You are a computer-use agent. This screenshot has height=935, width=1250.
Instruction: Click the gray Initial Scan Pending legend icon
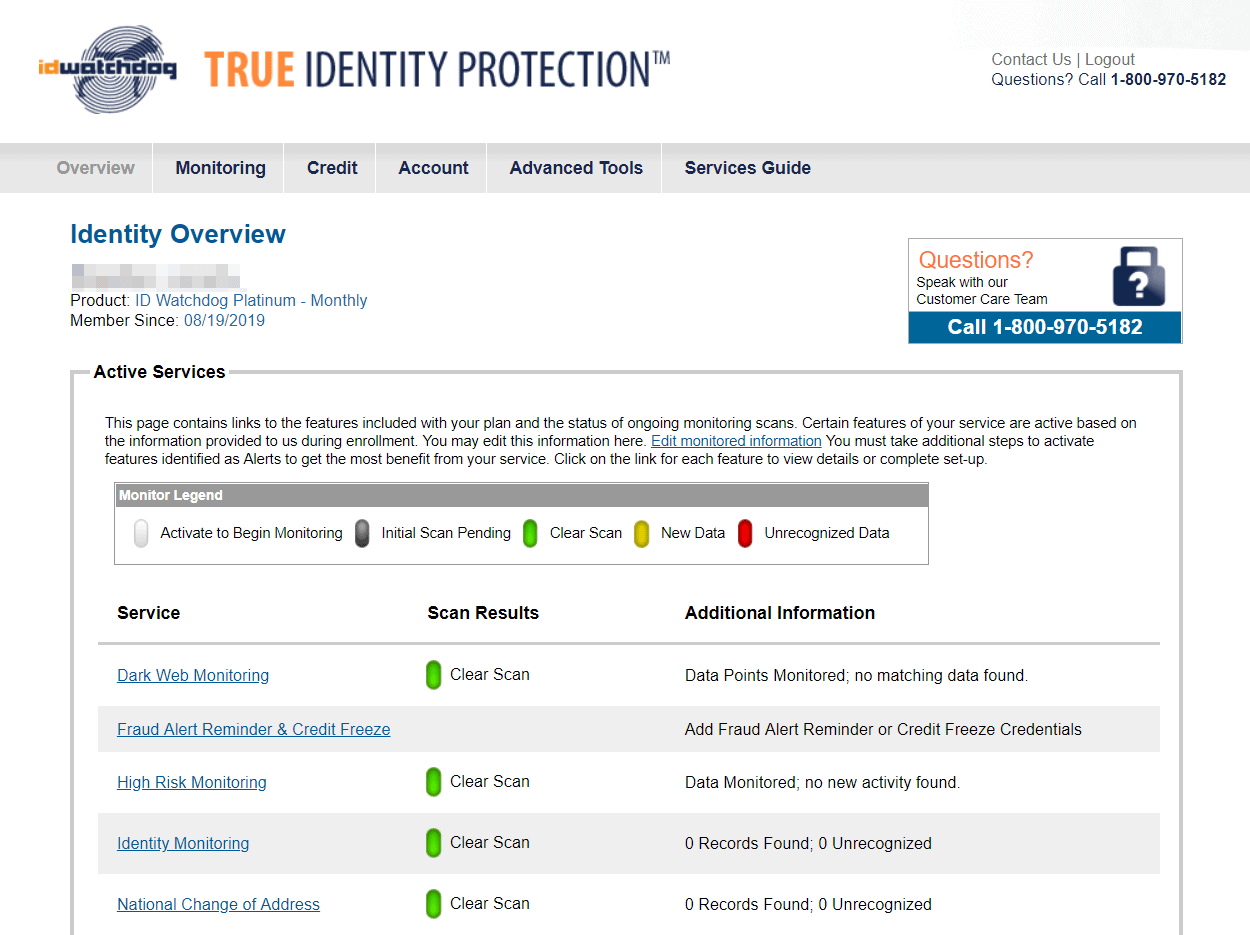[362, 534]
